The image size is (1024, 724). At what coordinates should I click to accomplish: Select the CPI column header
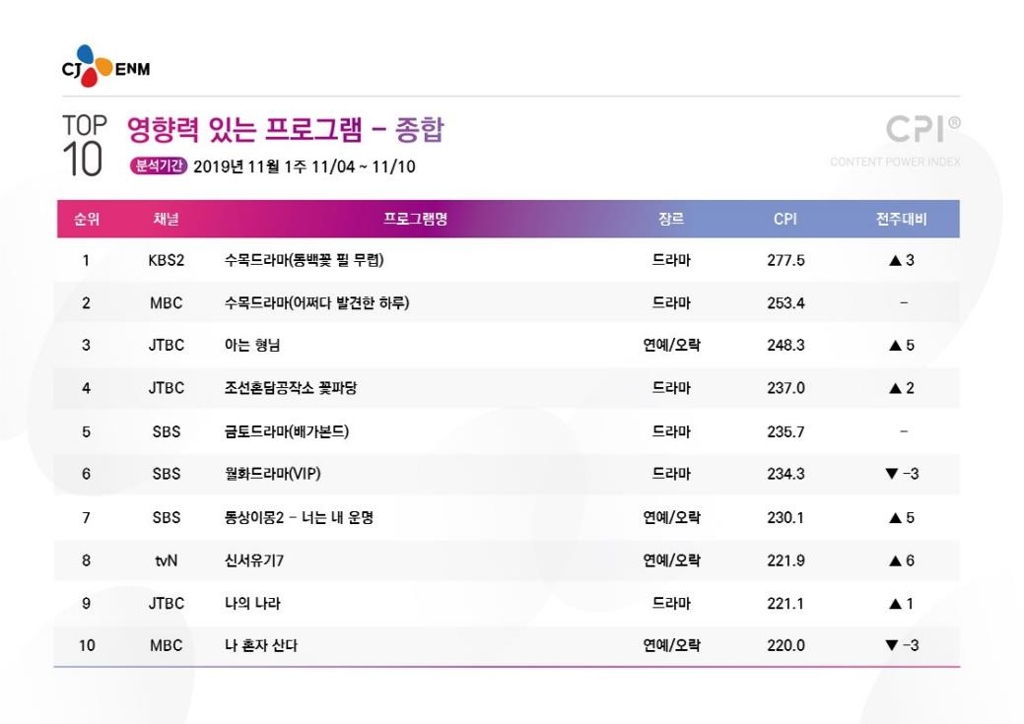(x=785, y=219)
